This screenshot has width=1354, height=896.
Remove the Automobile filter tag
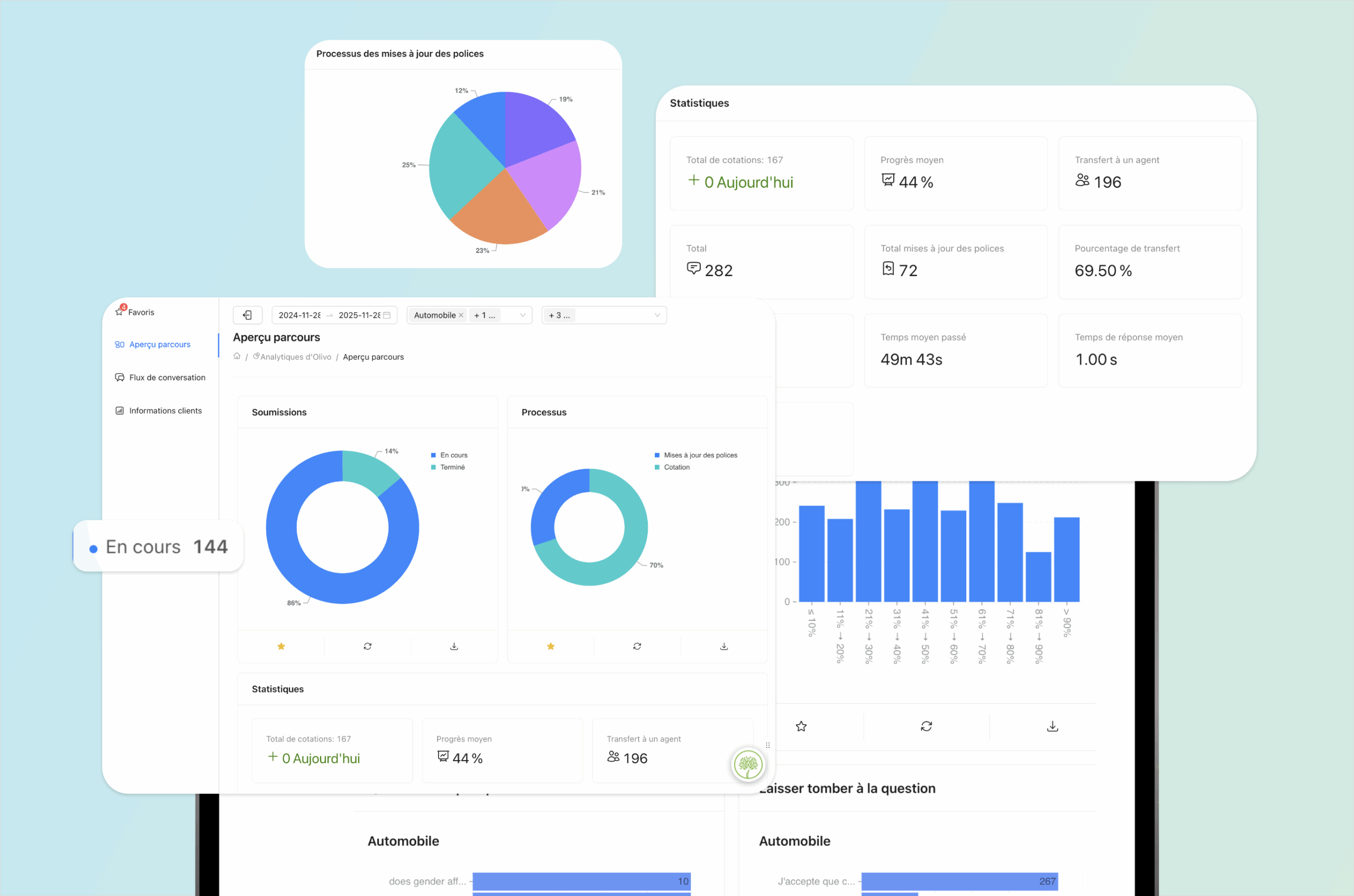click(x=461, y=315)
